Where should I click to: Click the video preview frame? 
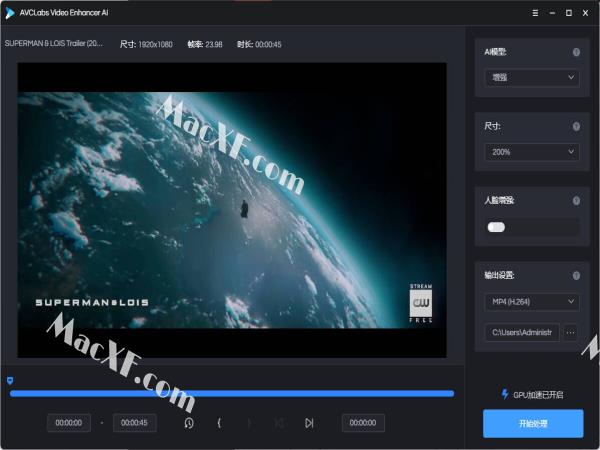[x=232, y=210]
